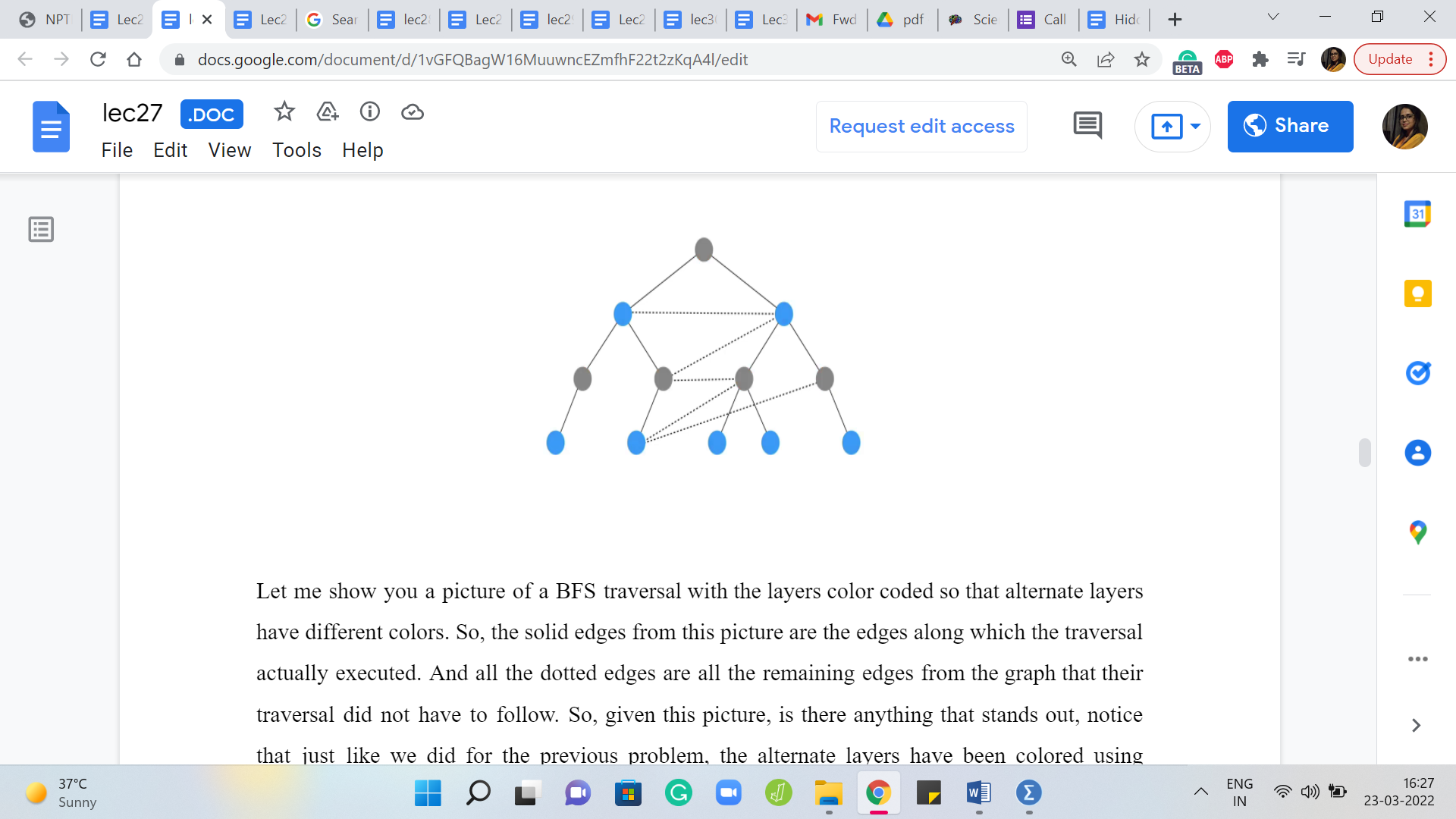Expand the browser tab search chevron
1456x819 pixels.
1273,17
